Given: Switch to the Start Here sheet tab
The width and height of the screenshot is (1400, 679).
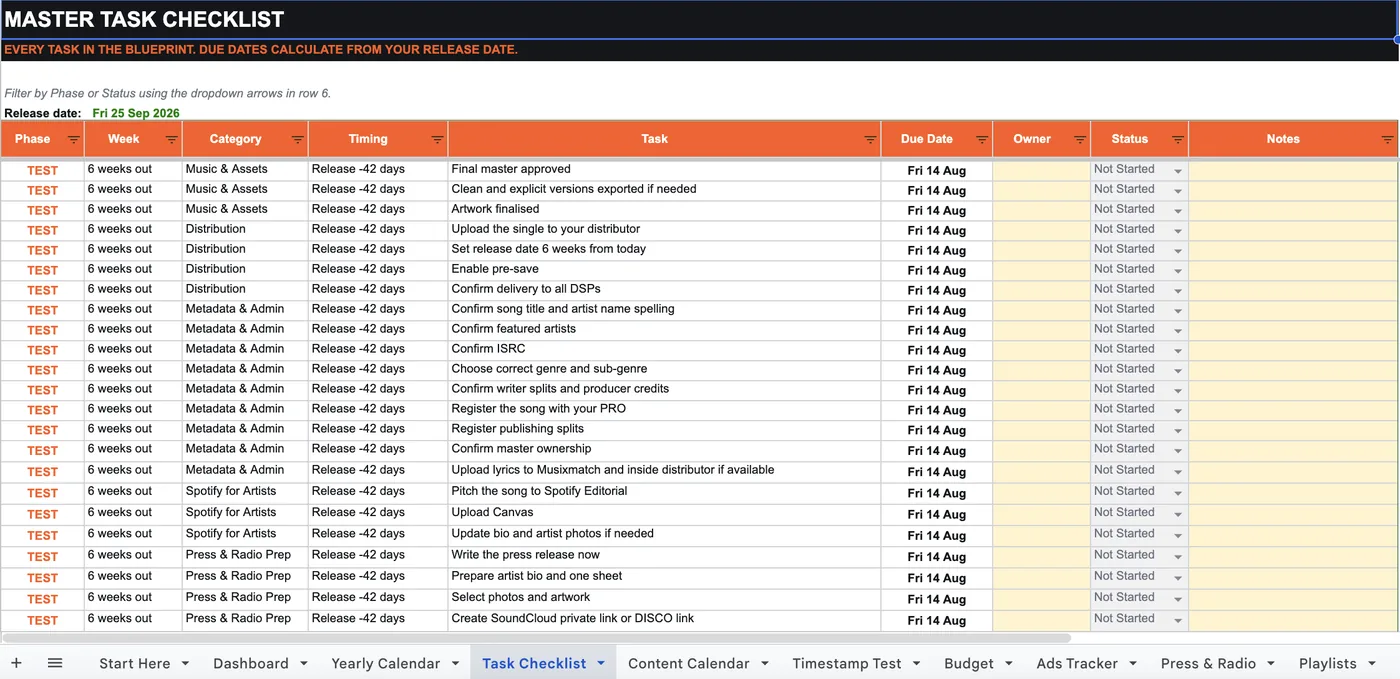Looking at the screenshot, I should [134, 663].
